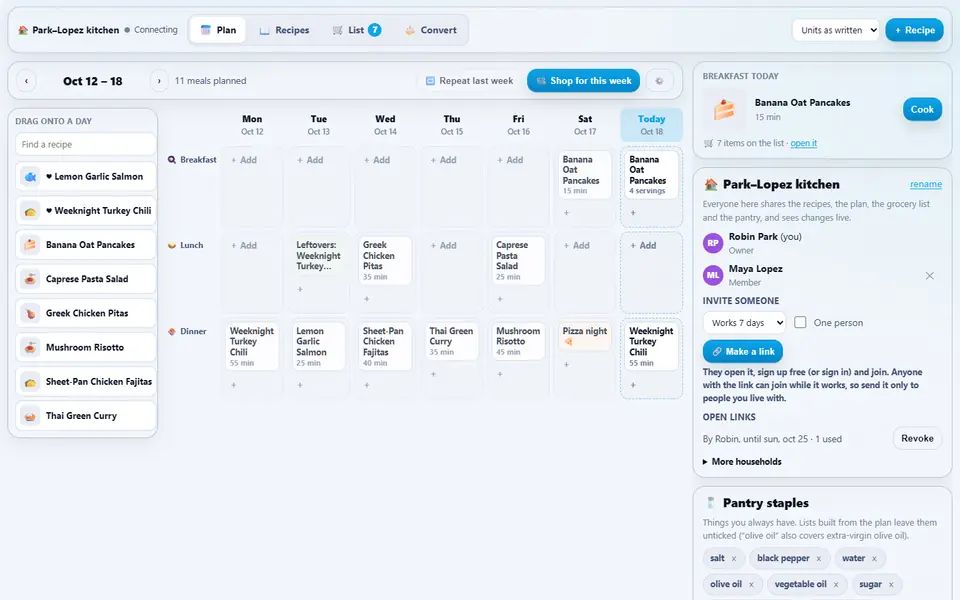960x600 pixels.
Task: Click the Lemon Garlic Salmon fish icon
Action: pyautogui.click(x=30, y=176)
